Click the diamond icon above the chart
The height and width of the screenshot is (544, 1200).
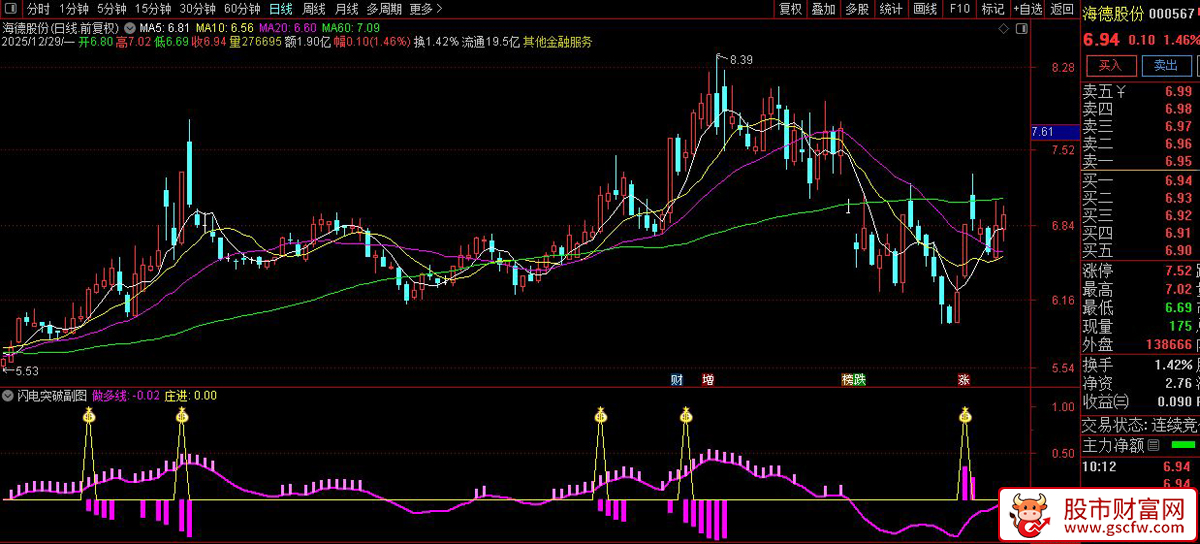pos(1004,29)
